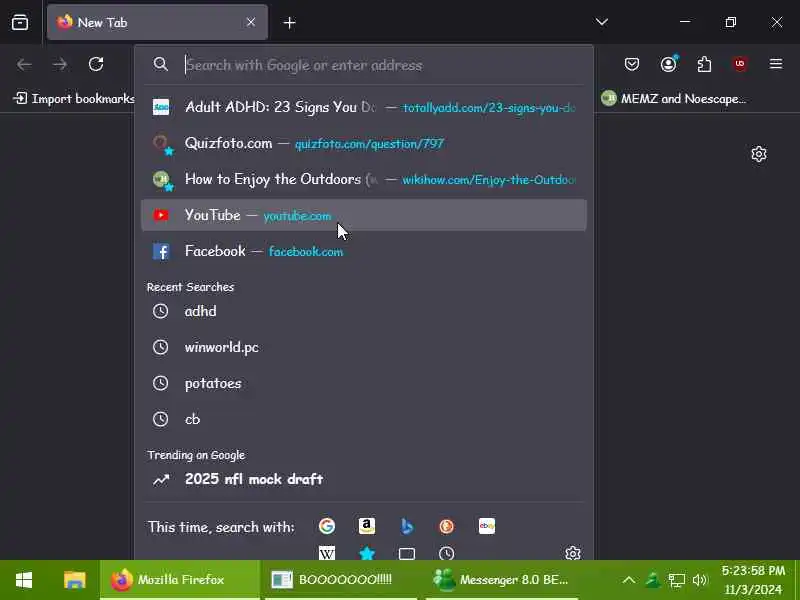Search this time with DuckDuckGo
This screenshot has width=800, height=600.
click(446, 526)
